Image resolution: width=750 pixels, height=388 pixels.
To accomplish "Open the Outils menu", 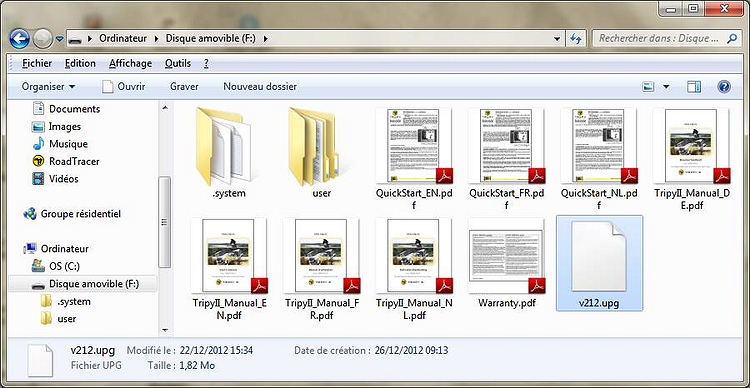I will pos(177,63).
